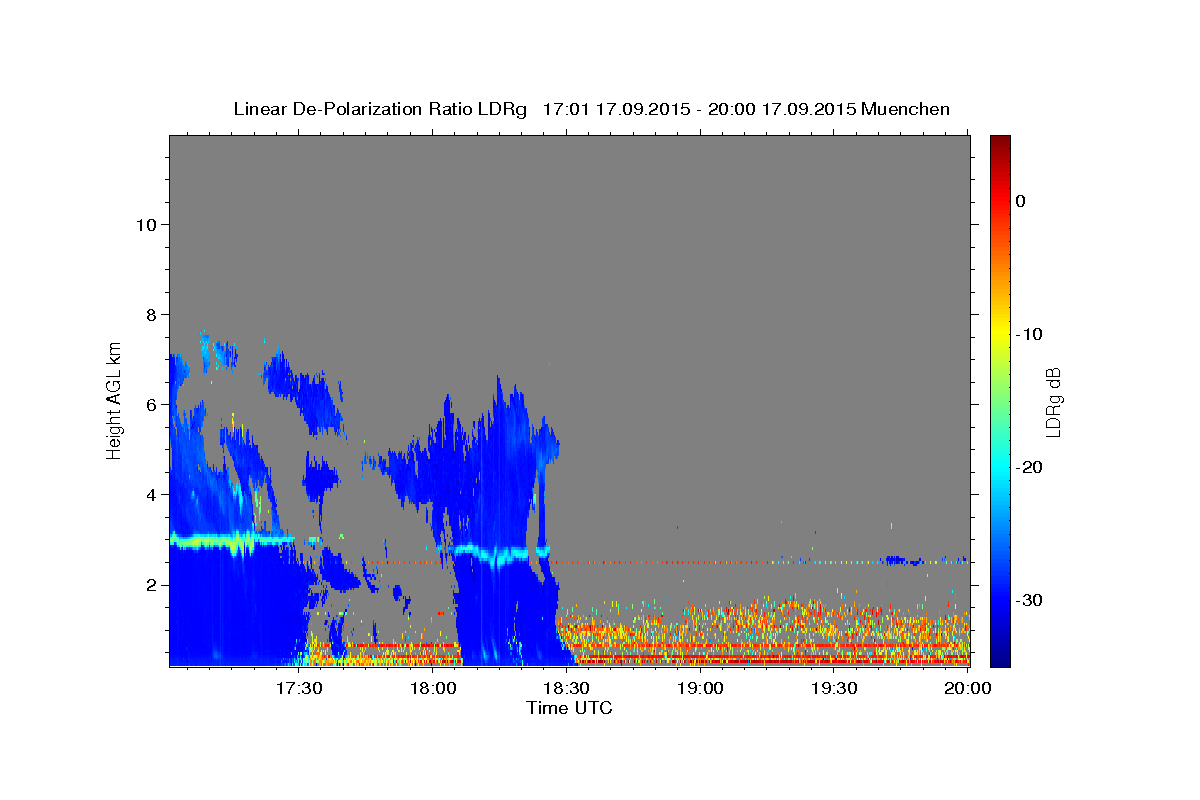Click the 'Time UTC' axis label
The image size is (1200, 800).
(569, 708)
